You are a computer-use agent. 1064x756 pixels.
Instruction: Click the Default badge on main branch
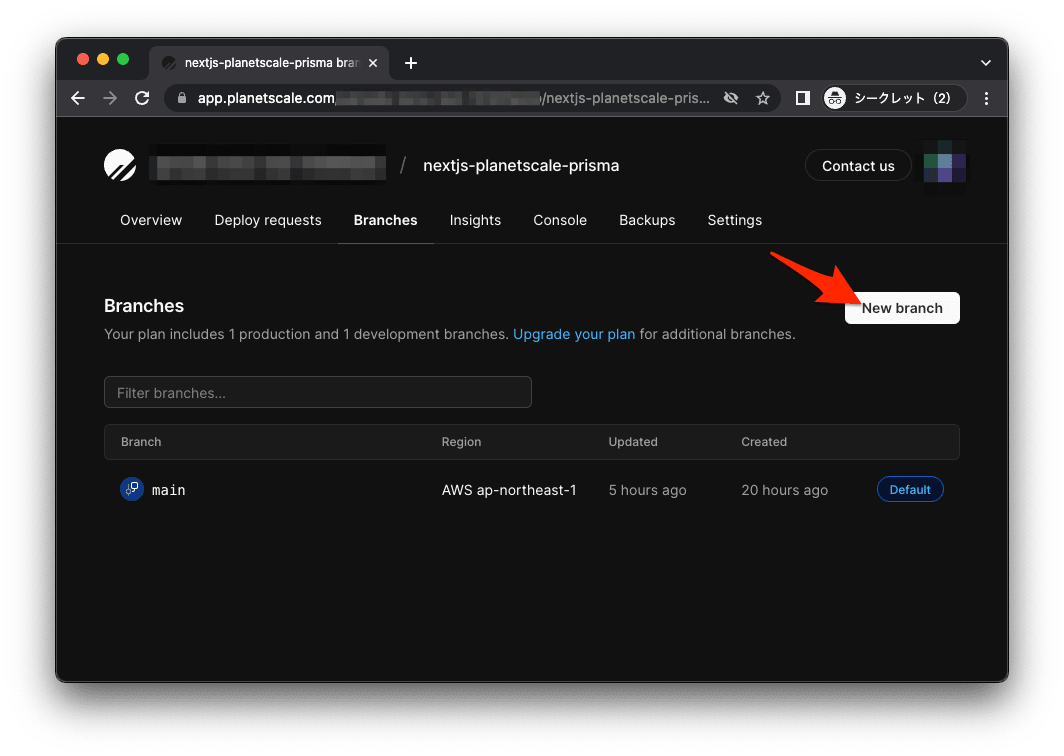910,489
